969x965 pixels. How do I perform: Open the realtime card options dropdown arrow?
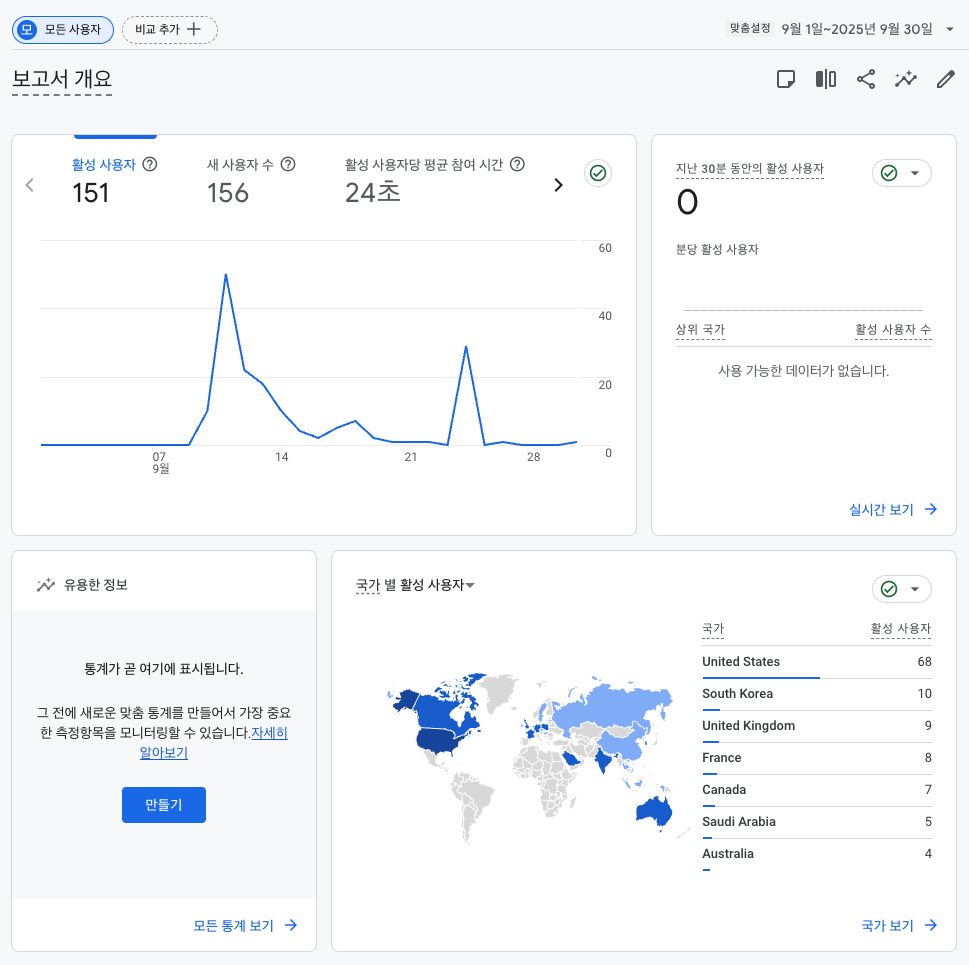click(914, 173)
